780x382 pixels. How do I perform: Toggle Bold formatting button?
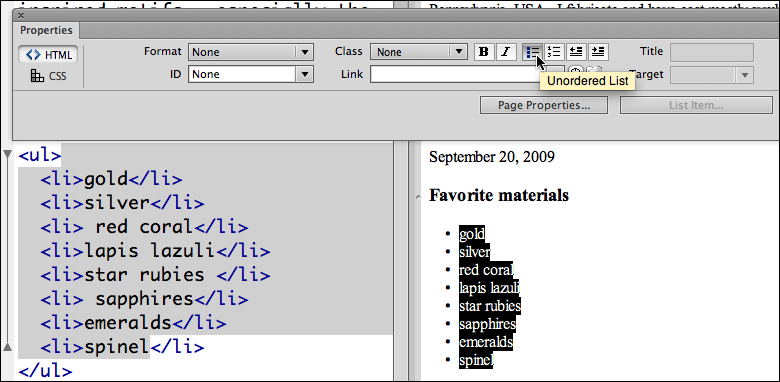coord(483,52)
